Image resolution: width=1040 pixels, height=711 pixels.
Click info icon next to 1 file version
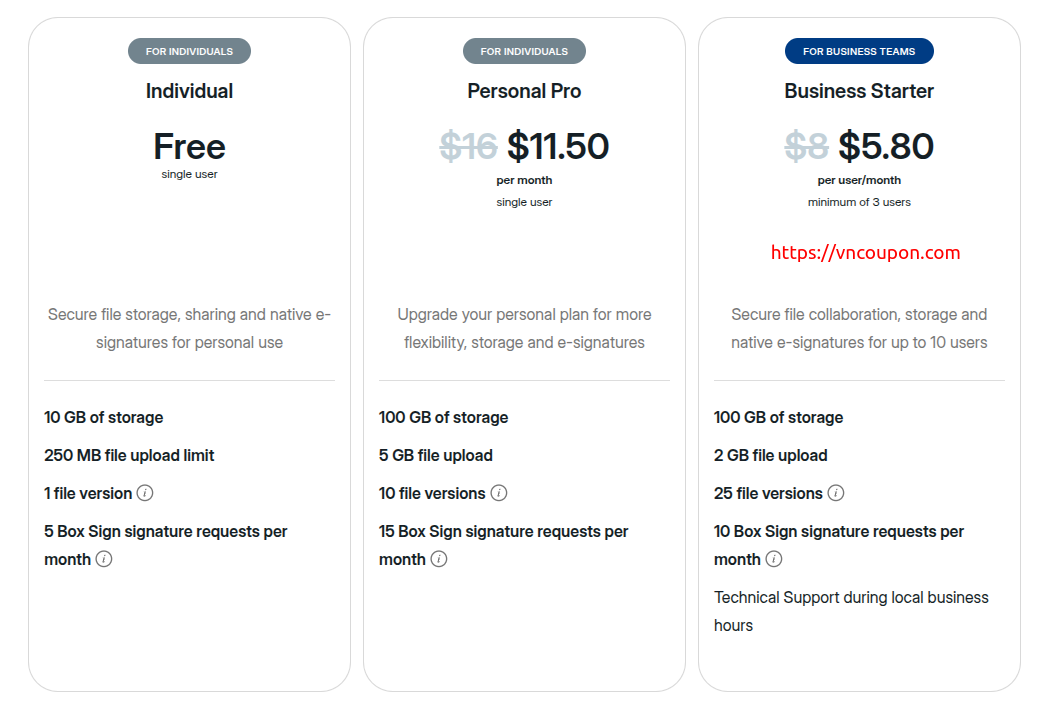[145, 493]
